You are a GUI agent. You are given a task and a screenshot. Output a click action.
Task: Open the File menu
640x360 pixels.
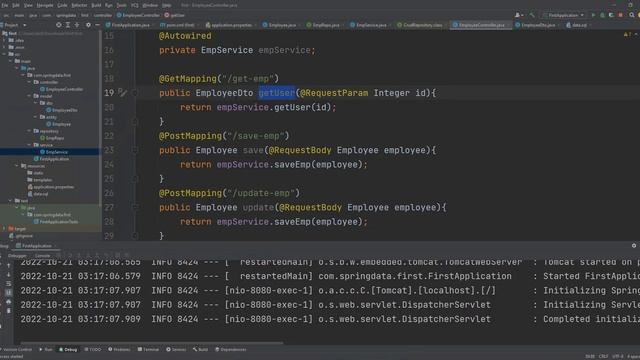(x=4, y=5)
